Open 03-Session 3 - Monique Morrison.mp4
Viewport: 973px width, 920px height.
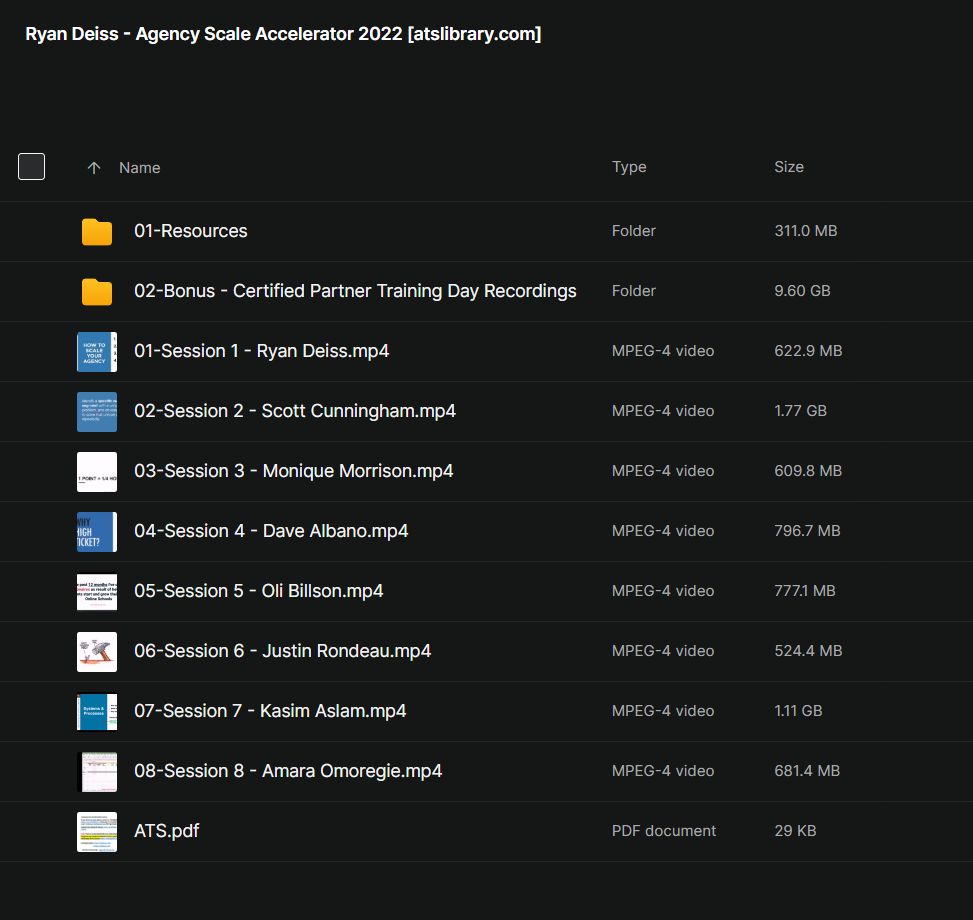tap(294, 471)
